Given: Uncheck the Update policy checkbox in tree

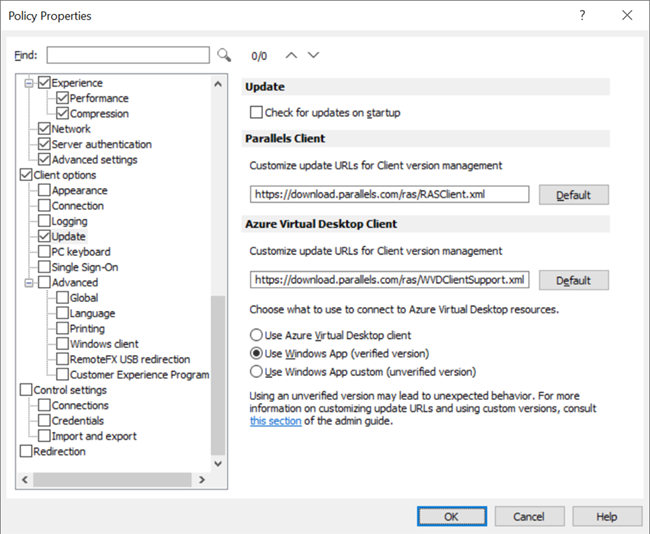Looking at the screenshot, I should click(43, 237).
